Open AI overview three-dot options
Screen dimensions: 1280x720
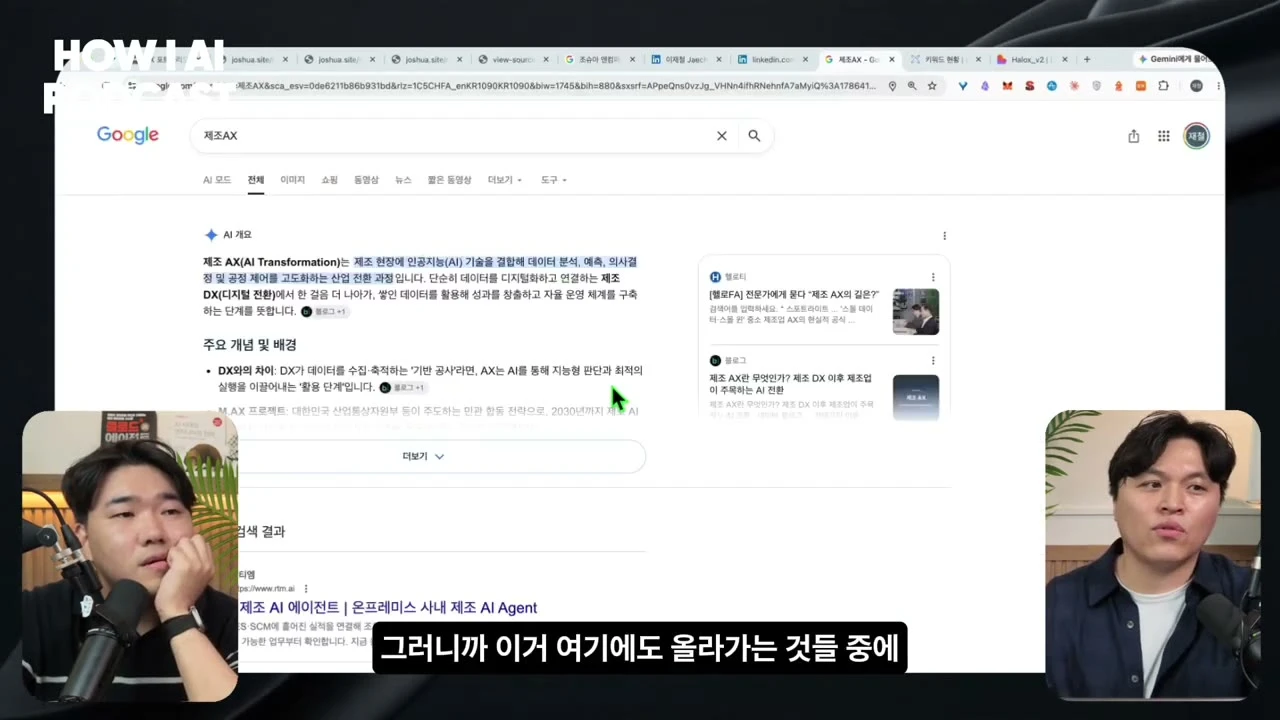point(944,236)
